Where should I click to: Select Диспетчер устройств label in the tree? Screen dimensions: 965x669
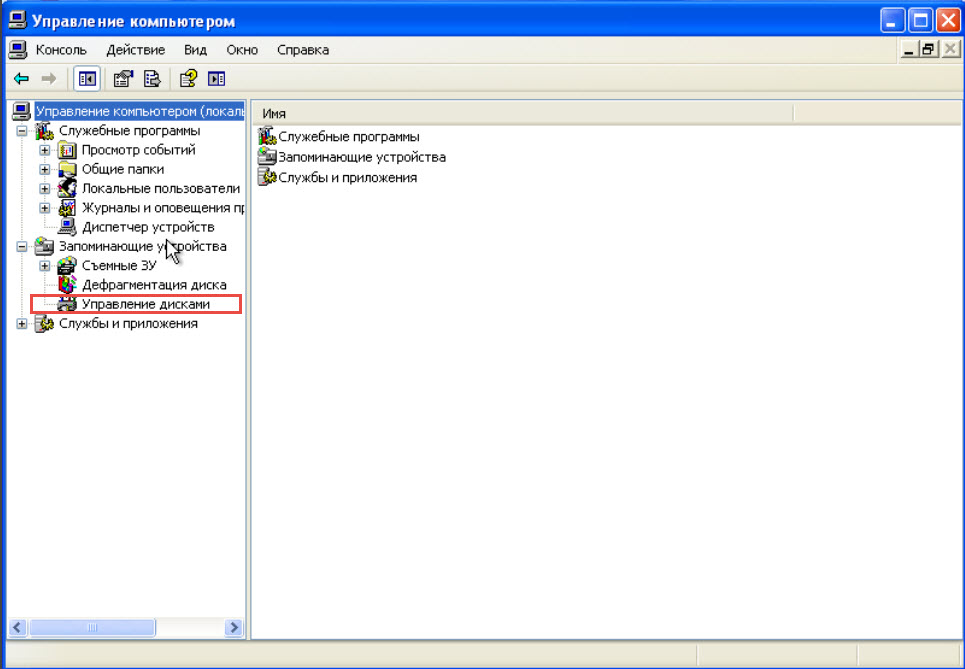tap(148, 227)
